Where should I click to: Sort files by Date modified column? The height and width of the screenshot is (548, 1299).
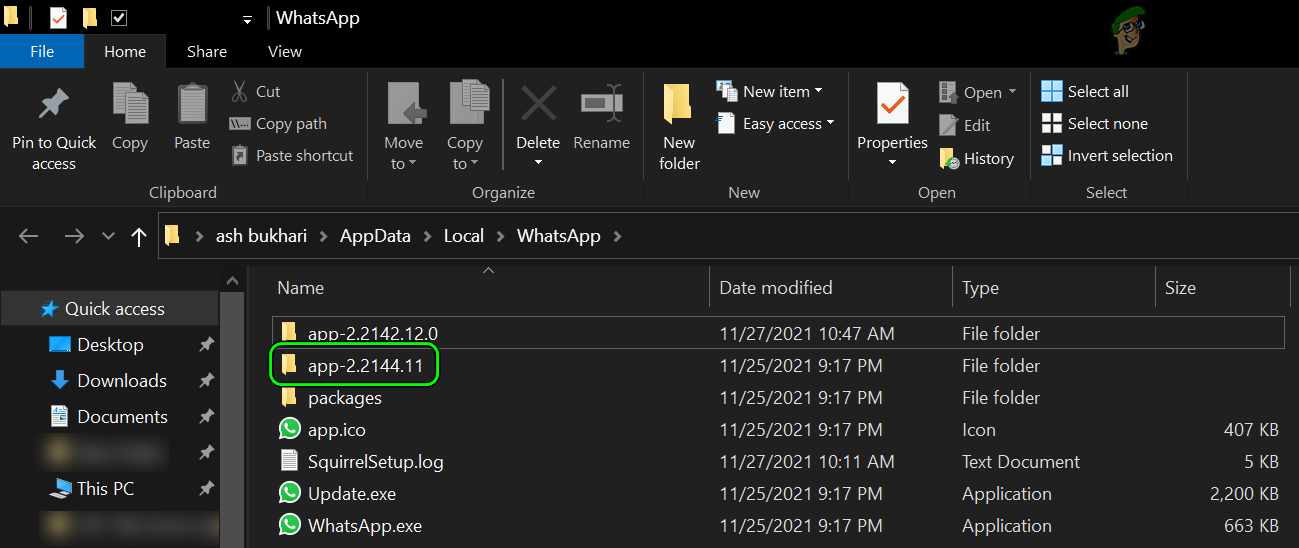[776, 288]
